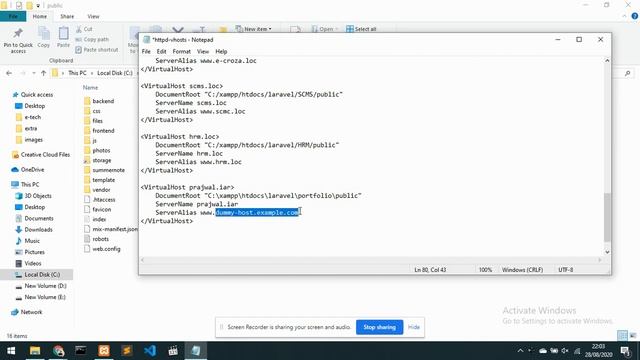Select This PC in navigation pane
The height and width of the screenshot is (360, 640).
(x=26, y=184)
